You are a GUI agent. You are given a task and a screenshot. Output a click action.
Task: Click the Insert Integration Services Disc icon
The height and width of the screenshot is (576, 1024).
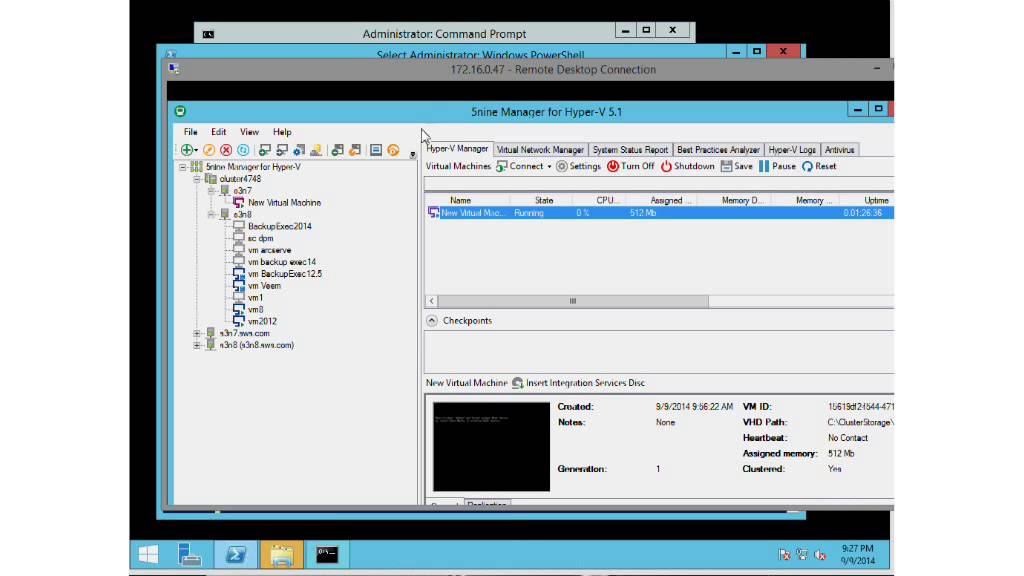coord(517,382)
